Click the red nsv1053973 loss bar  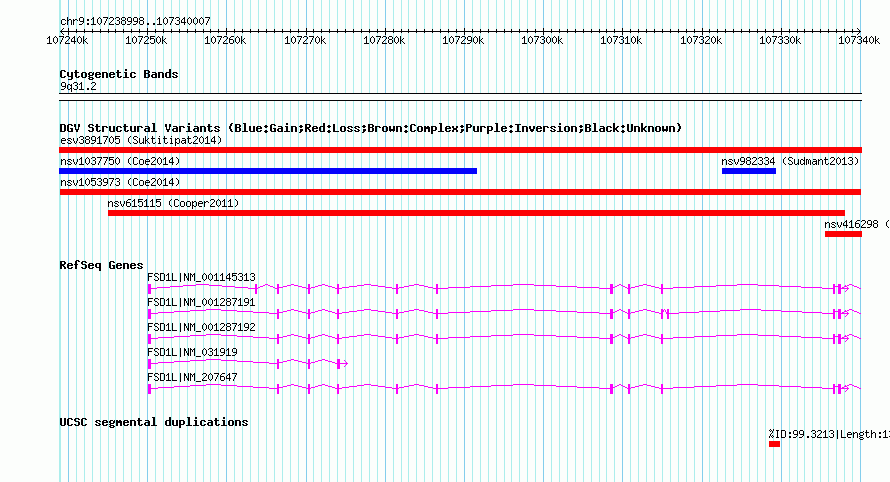pos(460,192)
